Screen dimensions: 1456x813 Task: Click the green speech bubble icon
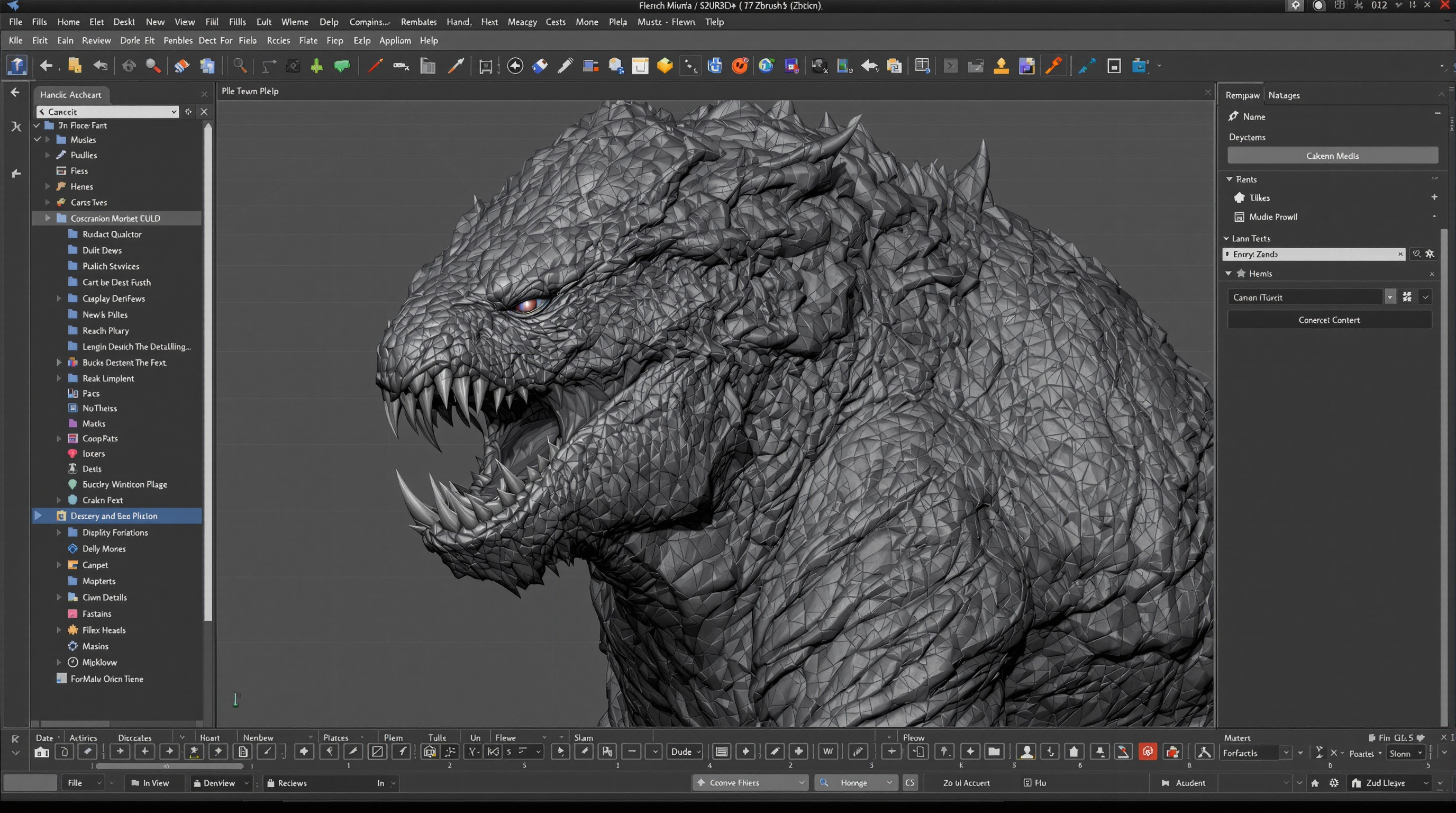342,66
